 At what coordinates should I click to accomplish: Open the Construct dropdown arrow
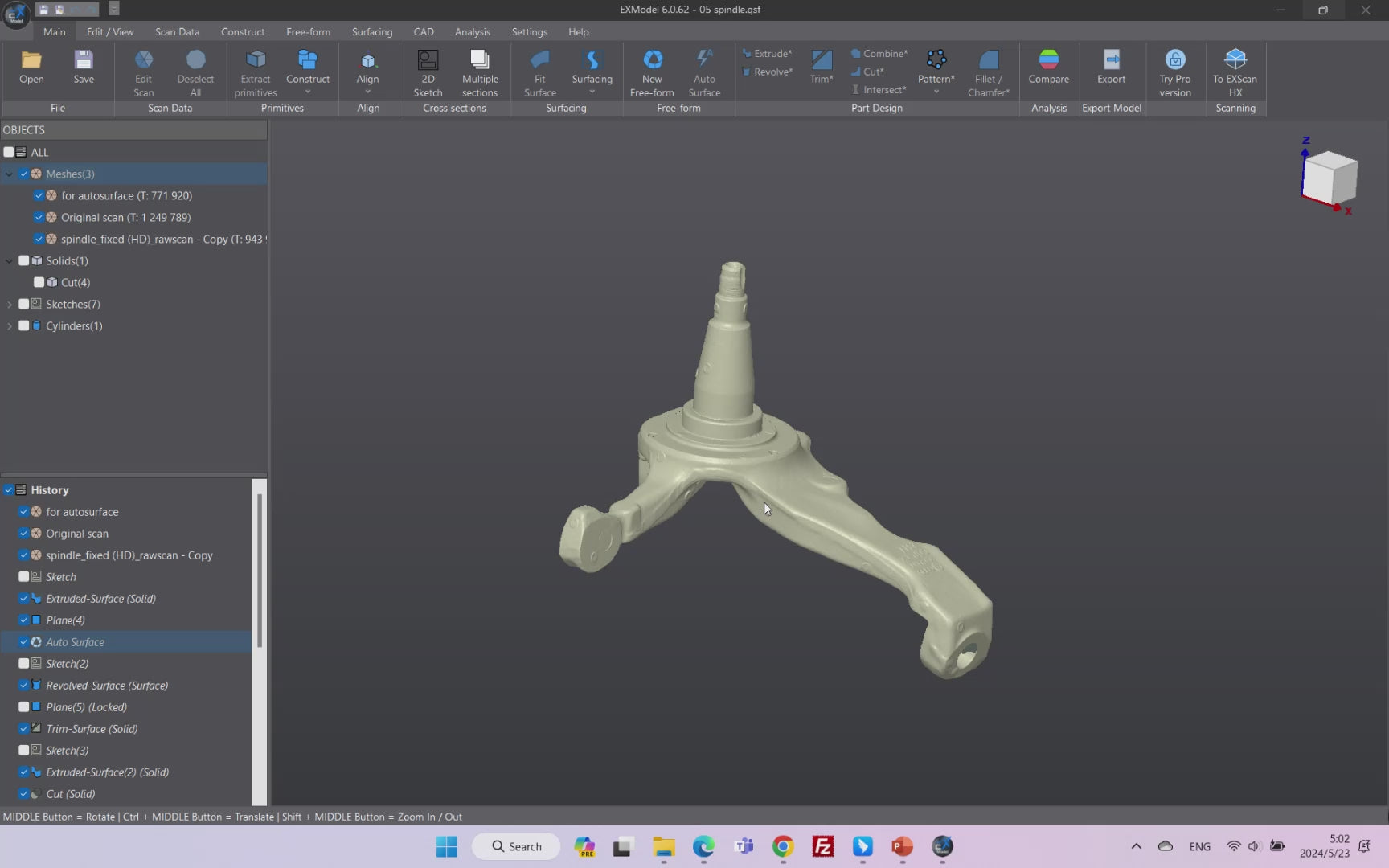coord(308,92)
